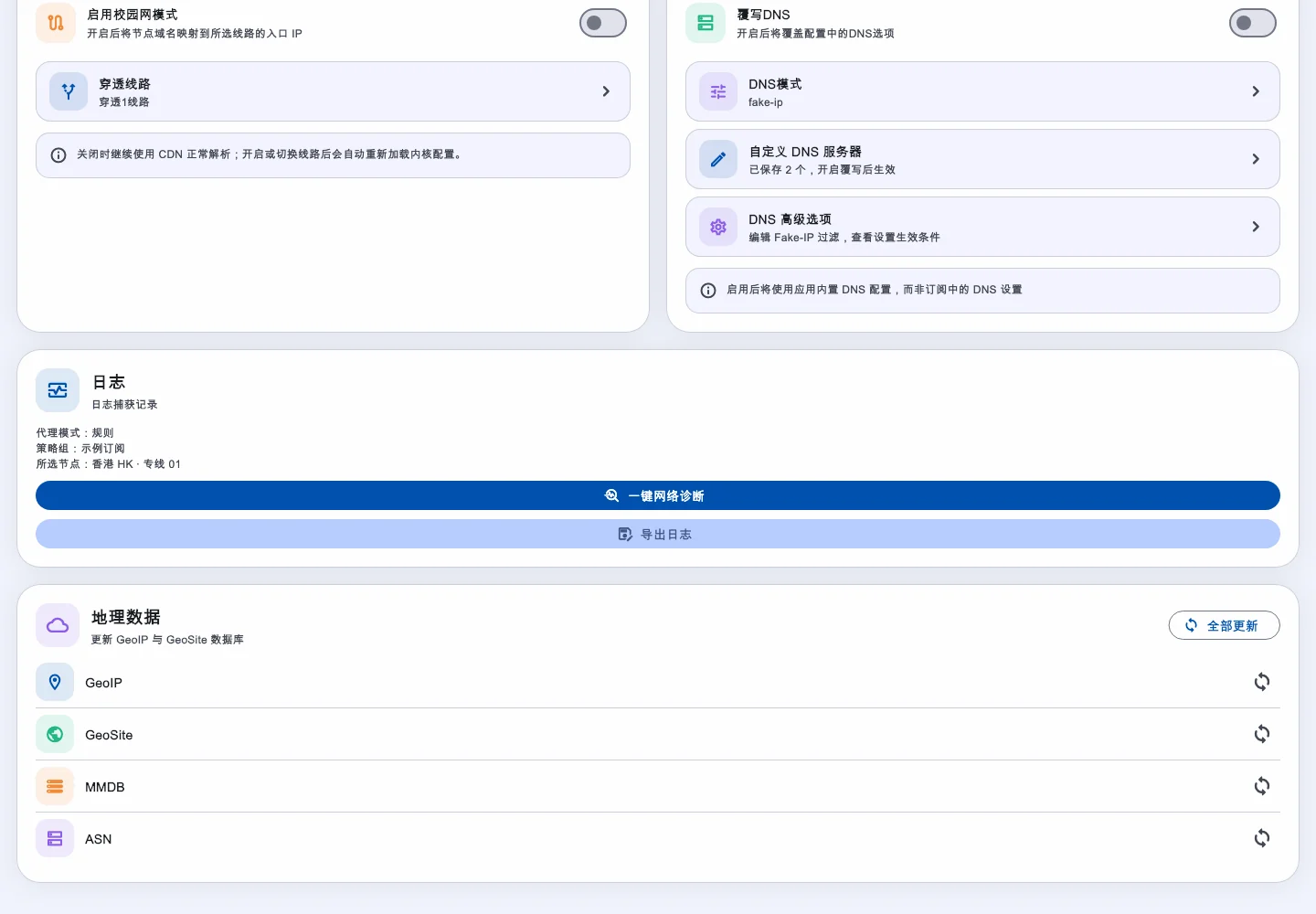Image resolution: width=1316 pixels, height=914 pixels.
Task: Click the GeoIP location pin icon
Action: click(x=55, y=682)
